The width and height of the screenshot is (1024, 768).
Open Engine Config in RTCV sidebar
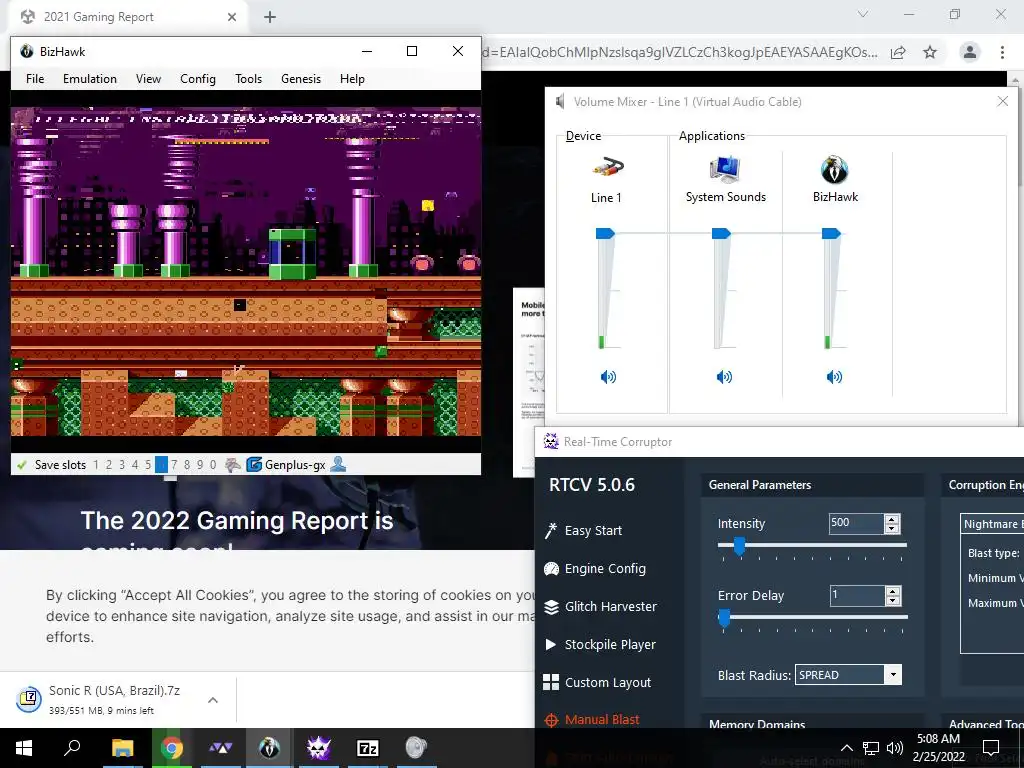(605, 569)
